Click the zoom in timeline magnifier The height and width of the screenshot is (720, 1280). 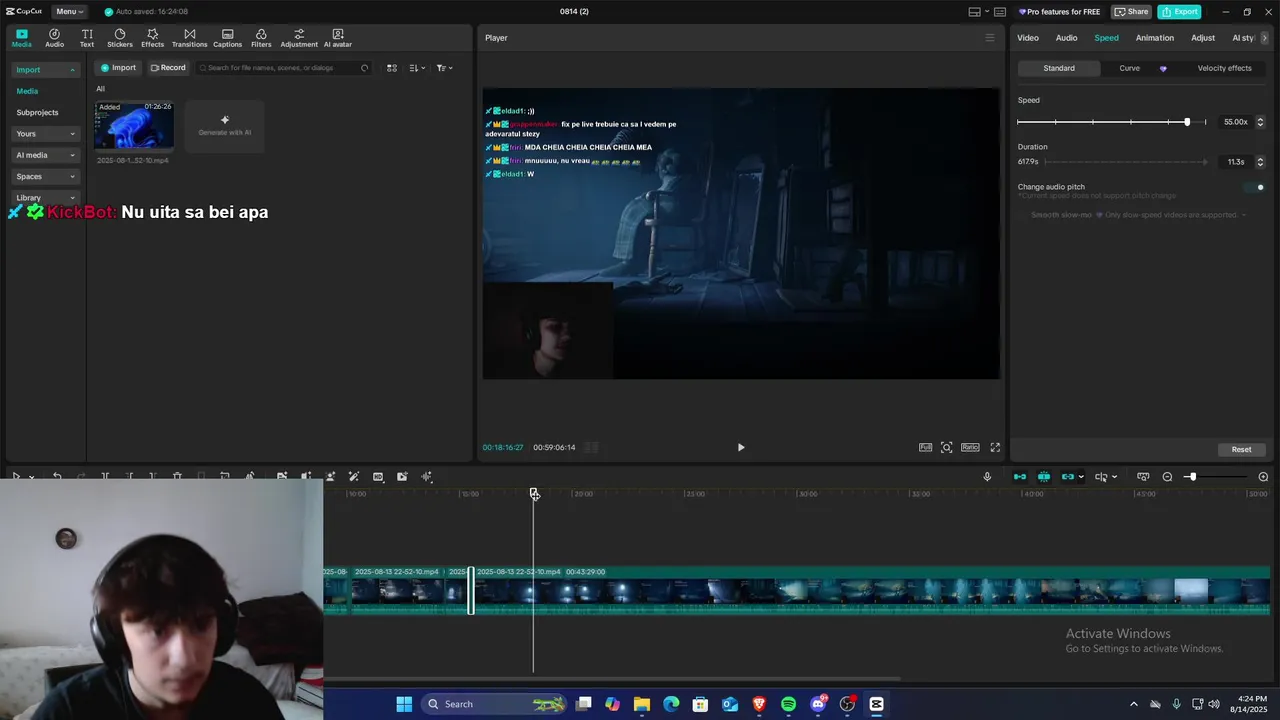pyautogui.click(x=1263, y=477)
